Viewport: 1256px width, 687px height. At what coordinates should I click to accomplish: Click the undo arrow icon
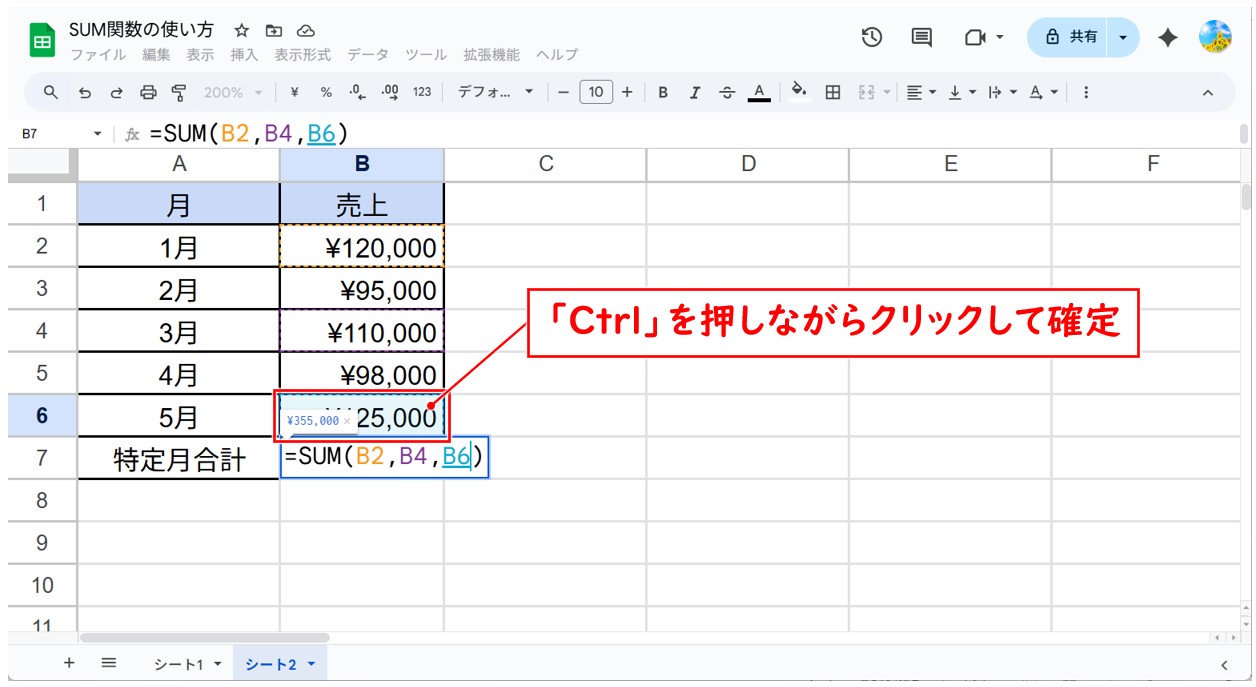click(85, 92)
